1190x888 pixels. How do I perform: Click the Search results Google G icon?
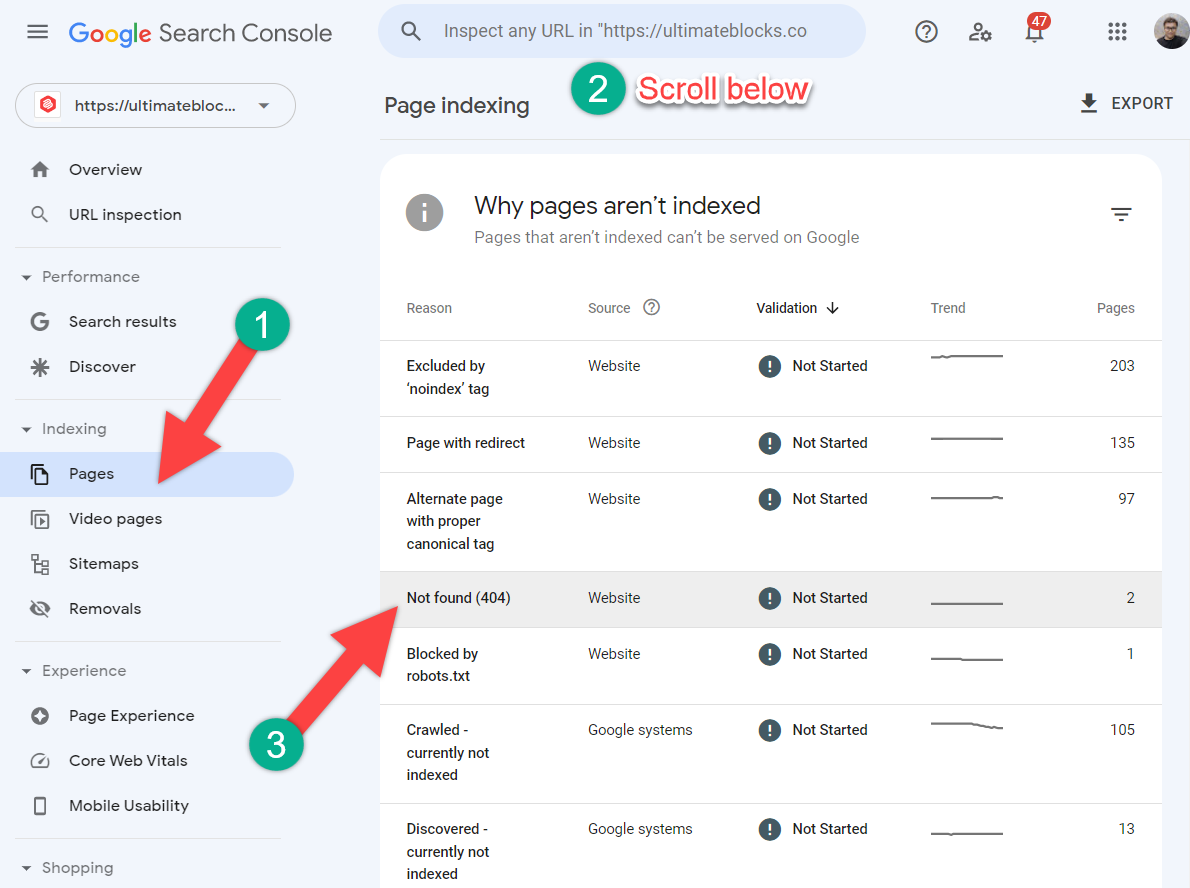(39, 322)
